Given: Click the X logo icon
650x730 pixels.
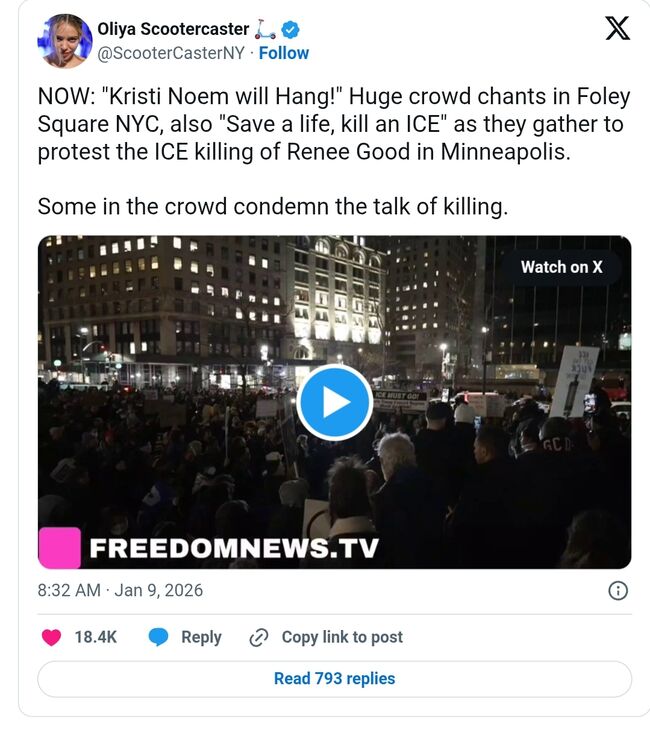Looking at the screenshot, I should click(618, 29).
